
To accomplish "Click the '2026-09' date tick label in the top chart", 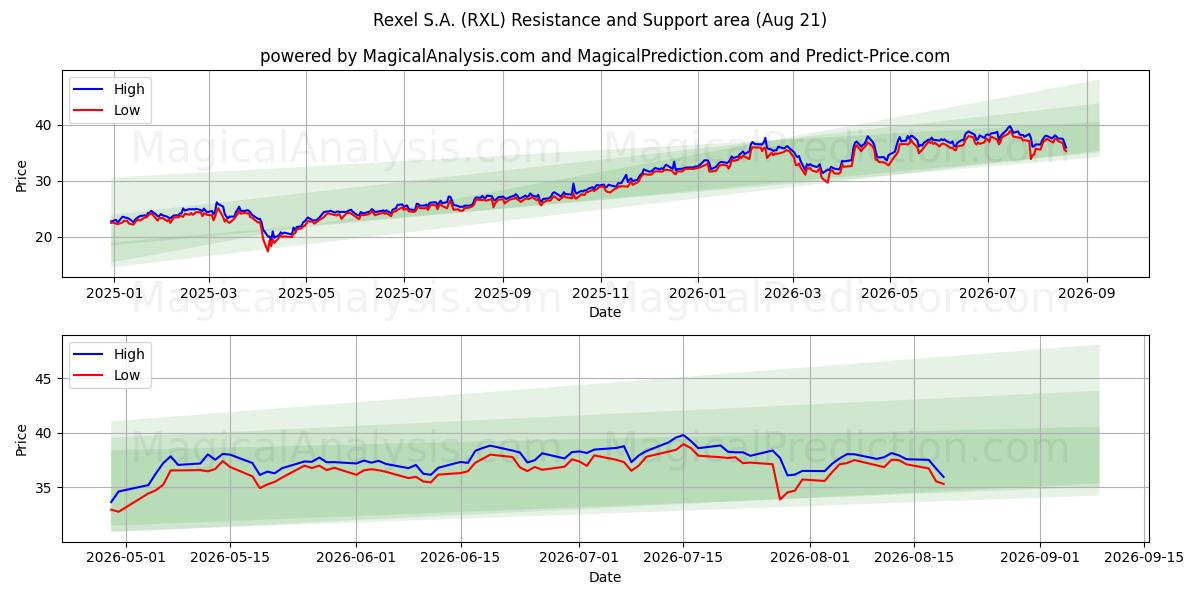I will click(x=1086, y=294).
